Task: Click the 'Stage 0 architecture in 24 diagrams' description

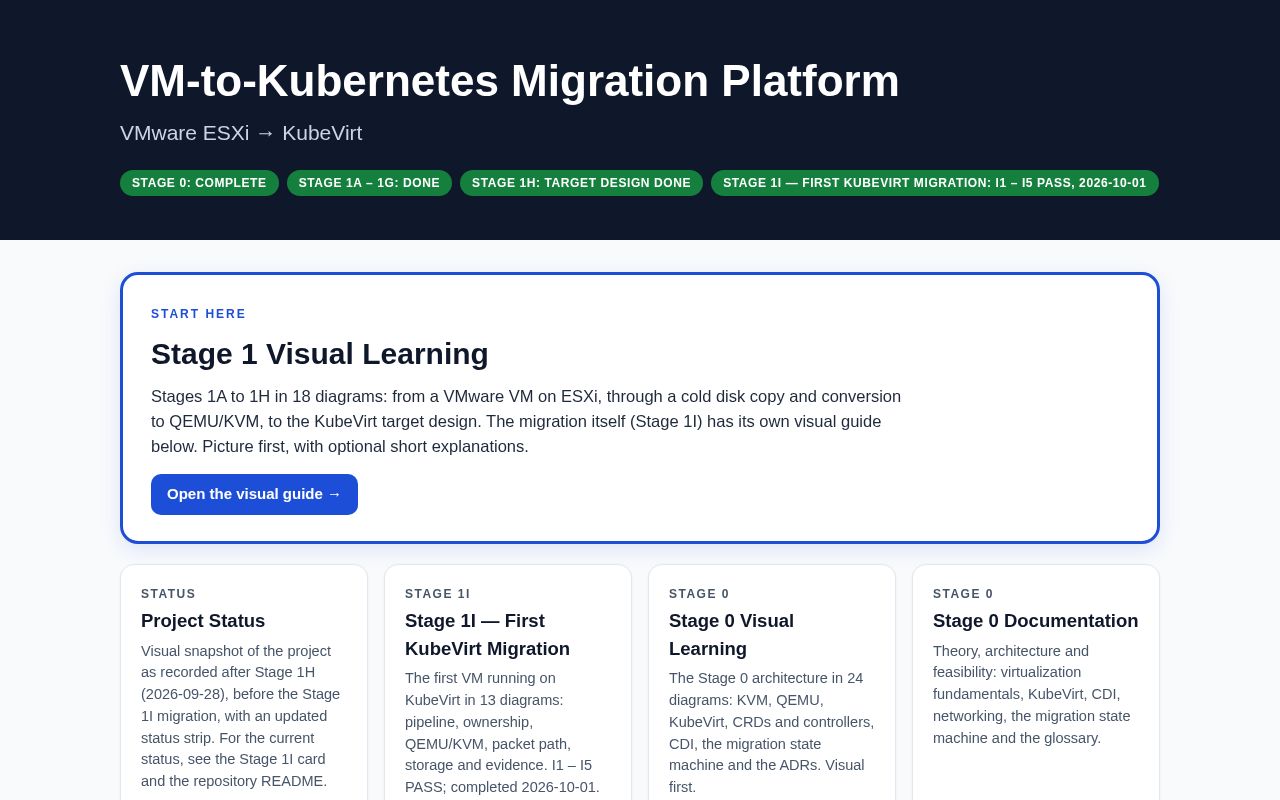Action: pyautogui.click(x=771, y=732)
